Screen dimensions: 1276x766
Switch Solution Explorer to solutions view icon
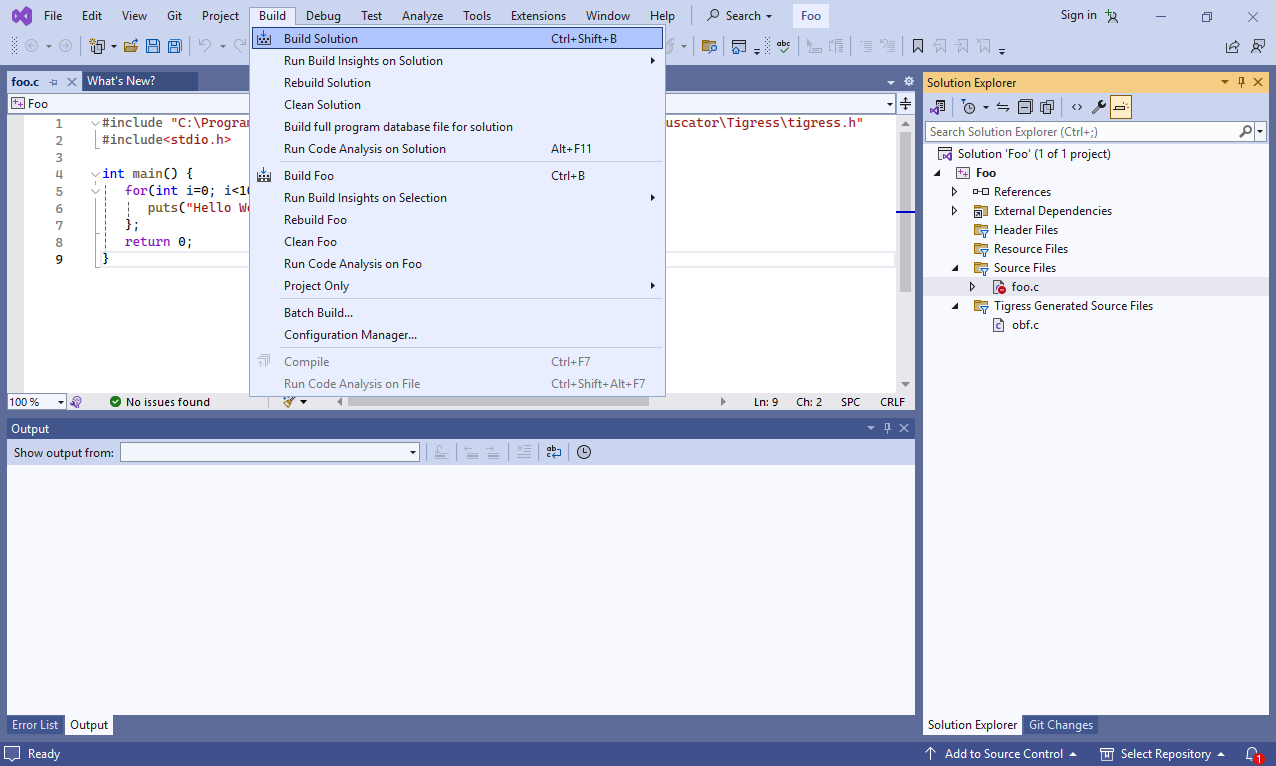(x=938, y=107)
